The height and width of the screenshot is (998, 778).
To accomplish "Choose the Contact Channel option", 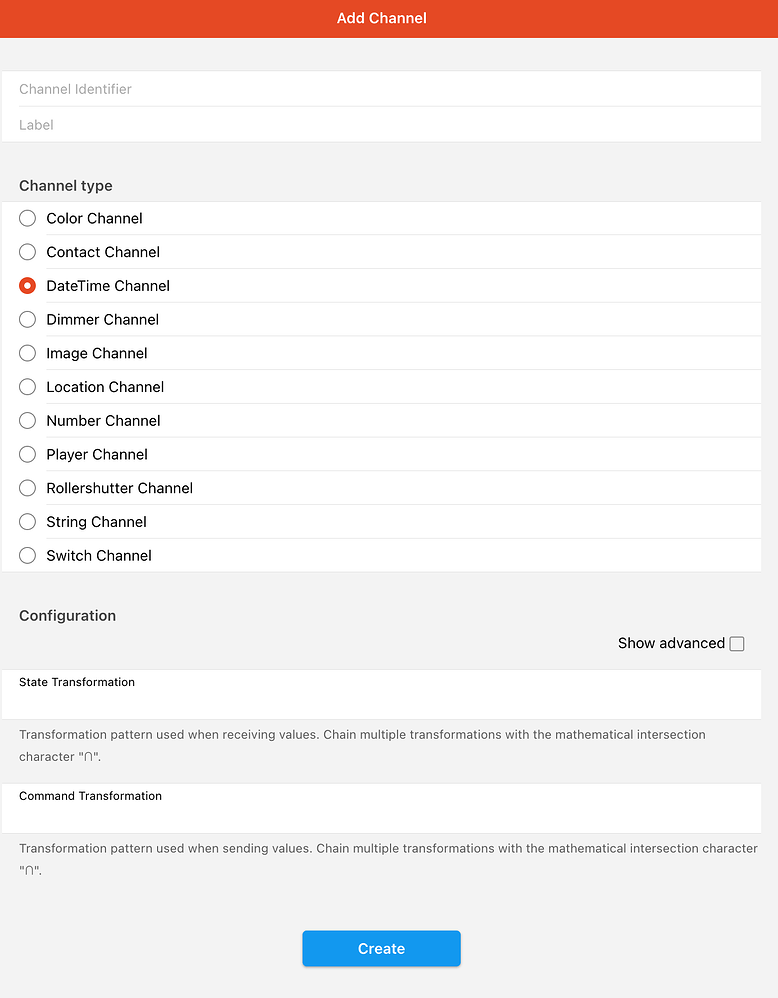I will click(28, 252).
